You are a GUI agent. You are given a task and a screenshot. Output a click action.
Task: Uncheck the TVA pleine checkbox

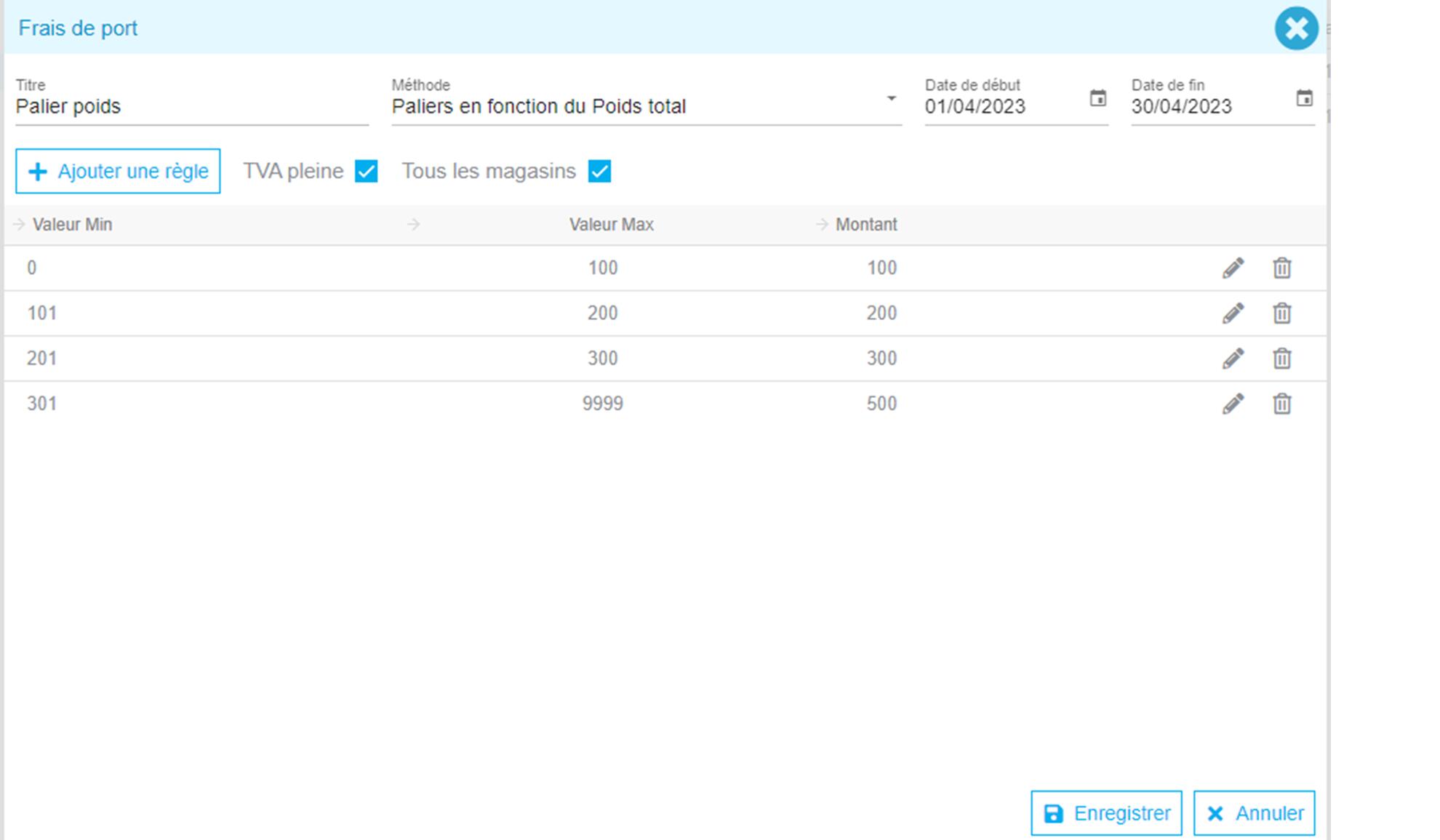[x=366, y=172]
